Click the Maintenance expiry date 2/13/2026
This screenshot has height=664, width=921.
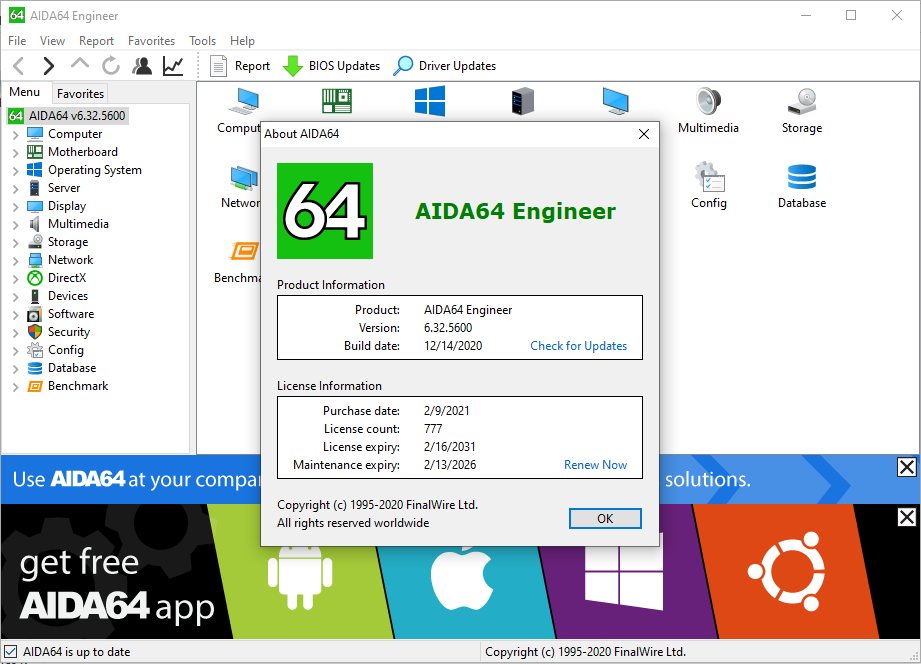click(x=450, y=465)
